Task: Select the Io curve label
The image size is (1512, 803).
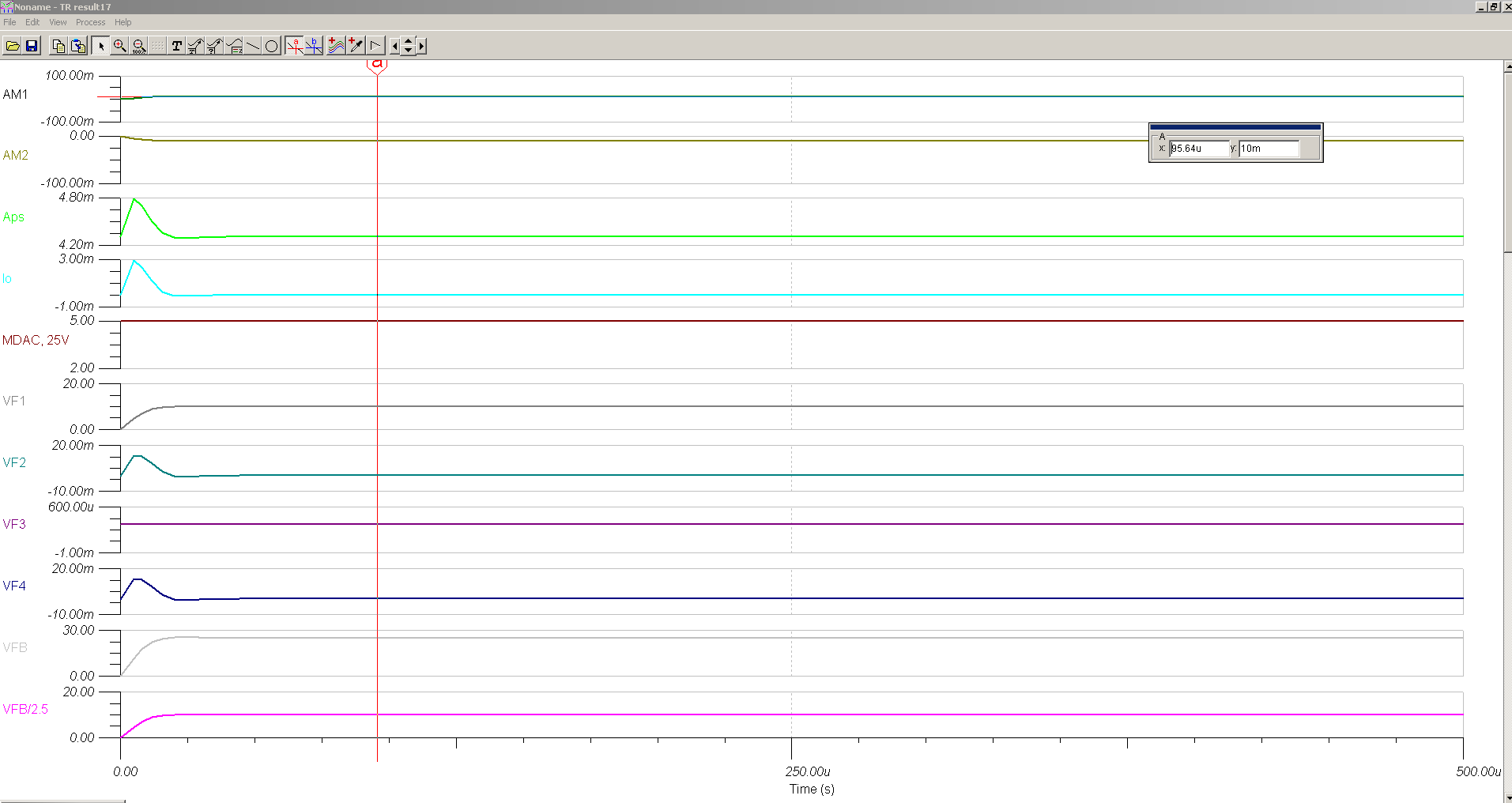Action: pos(7,279)
